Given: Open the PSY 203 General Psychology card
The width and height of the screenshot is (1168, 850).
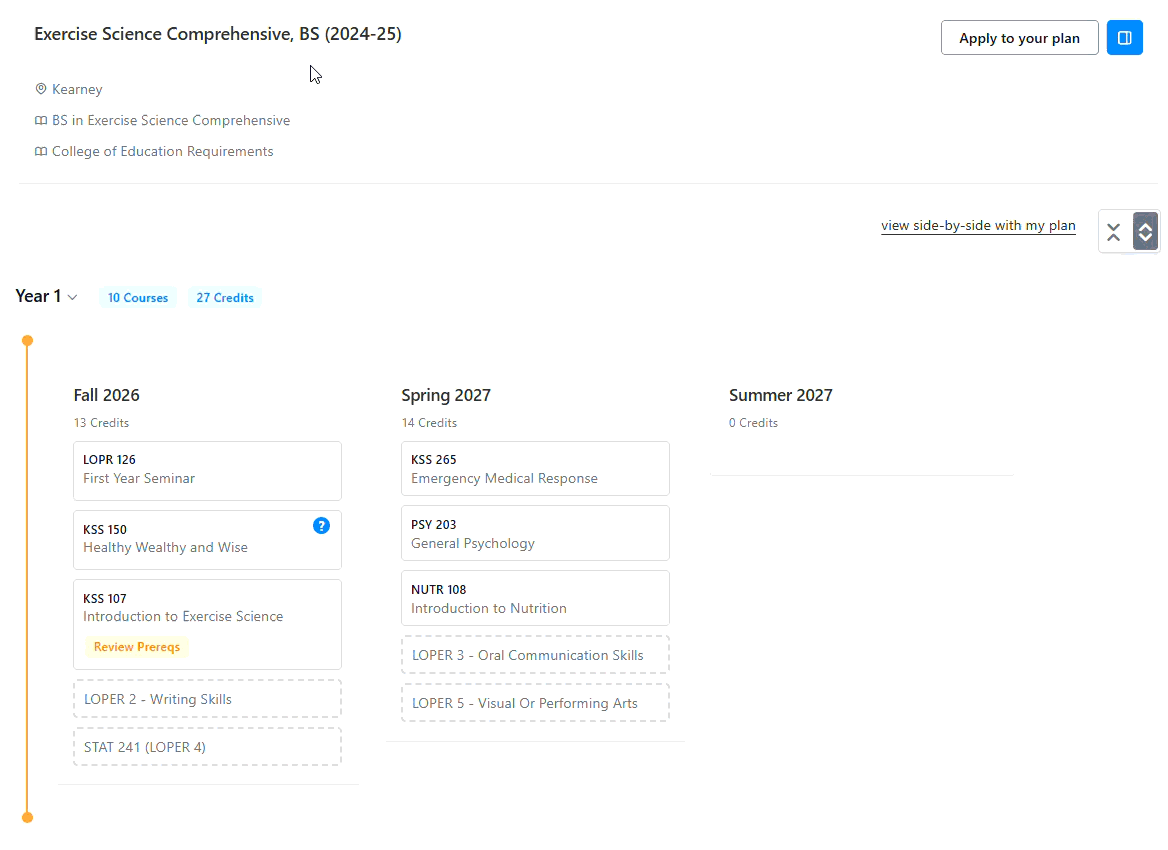Looking at the screenshot, I should [x=535, y=533].
